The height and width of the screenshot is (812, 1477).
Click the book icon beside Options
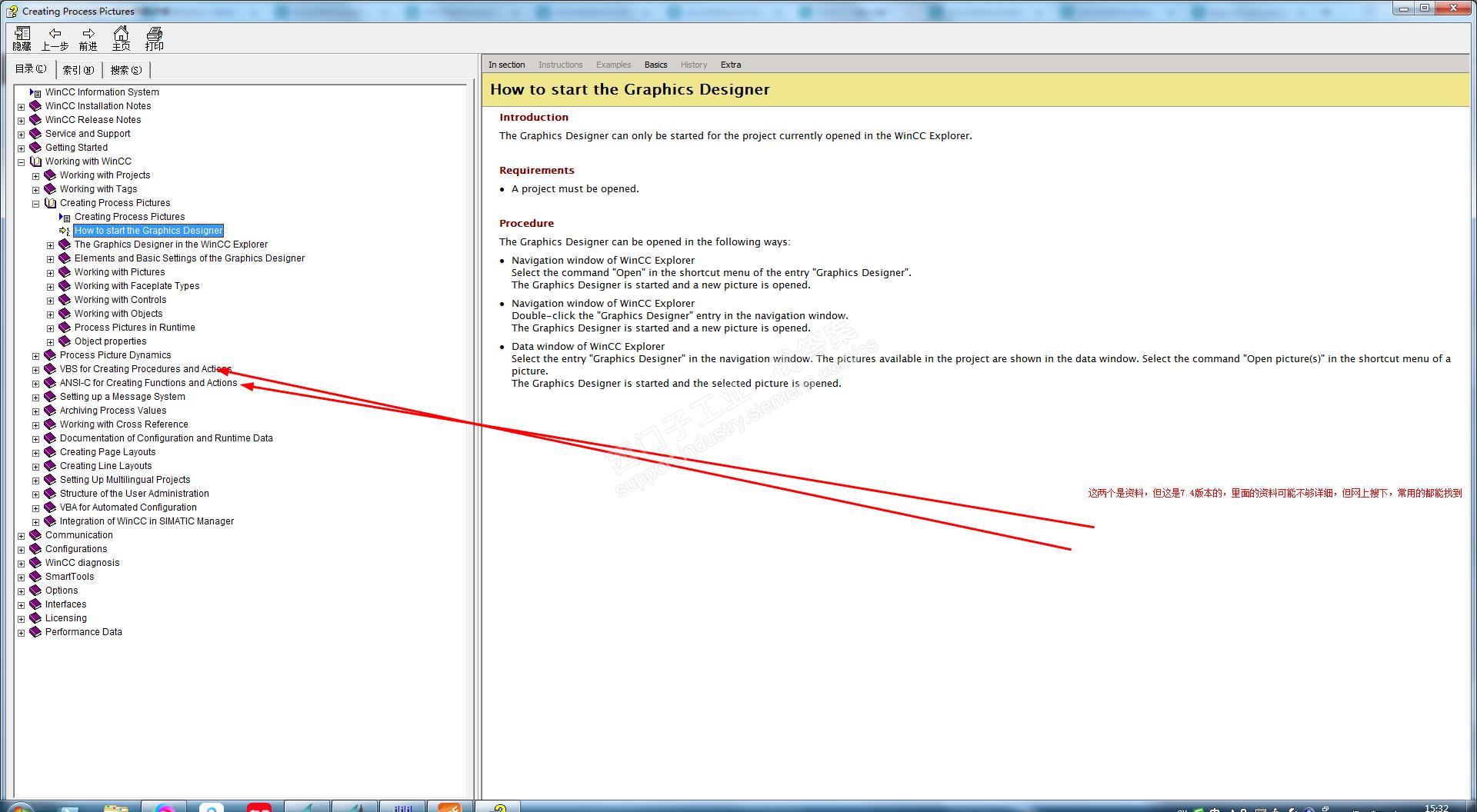click(35, 591)
